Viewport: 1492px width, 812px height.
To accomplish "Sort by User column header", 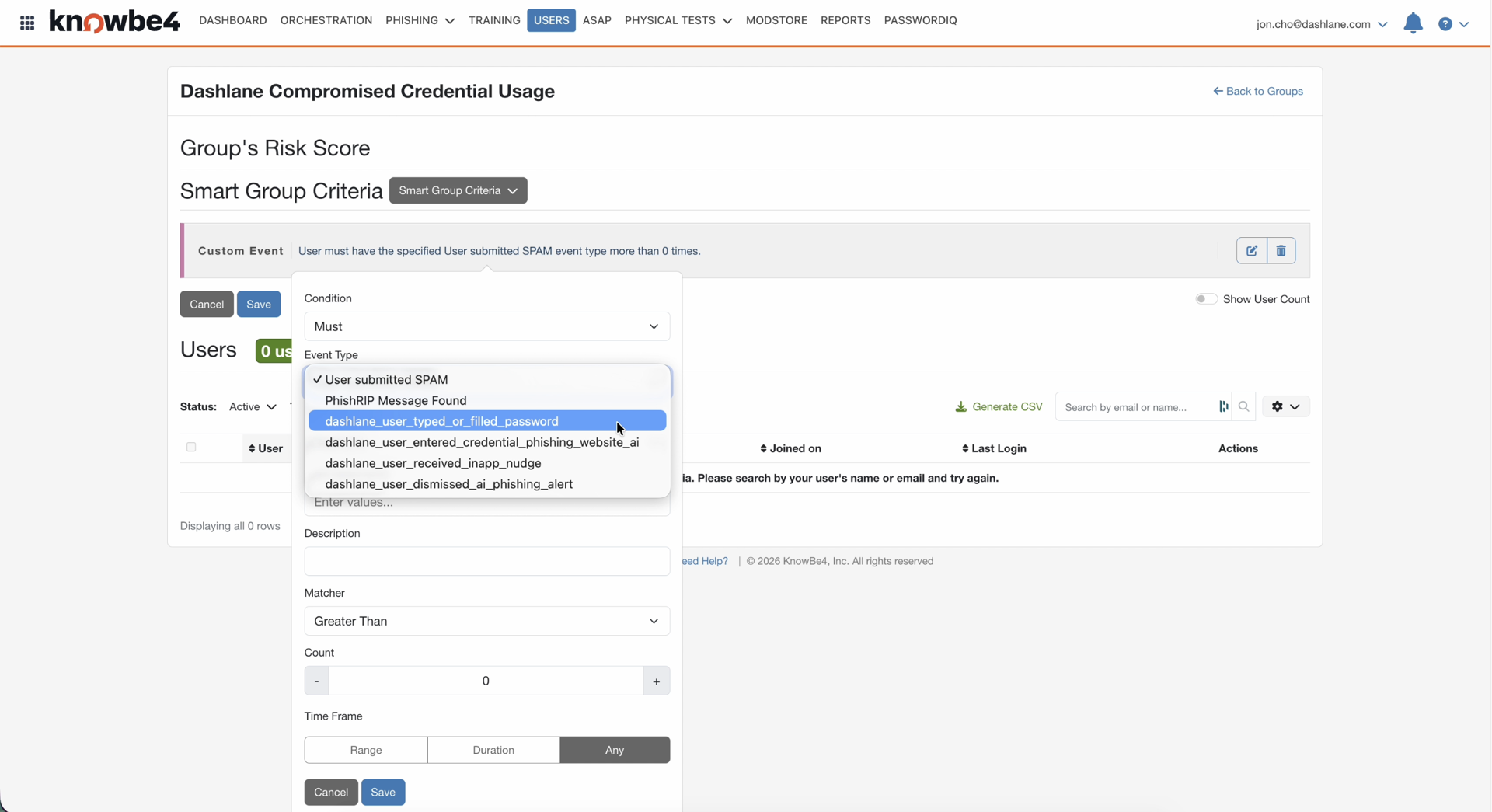I will (x=266, y=448).
